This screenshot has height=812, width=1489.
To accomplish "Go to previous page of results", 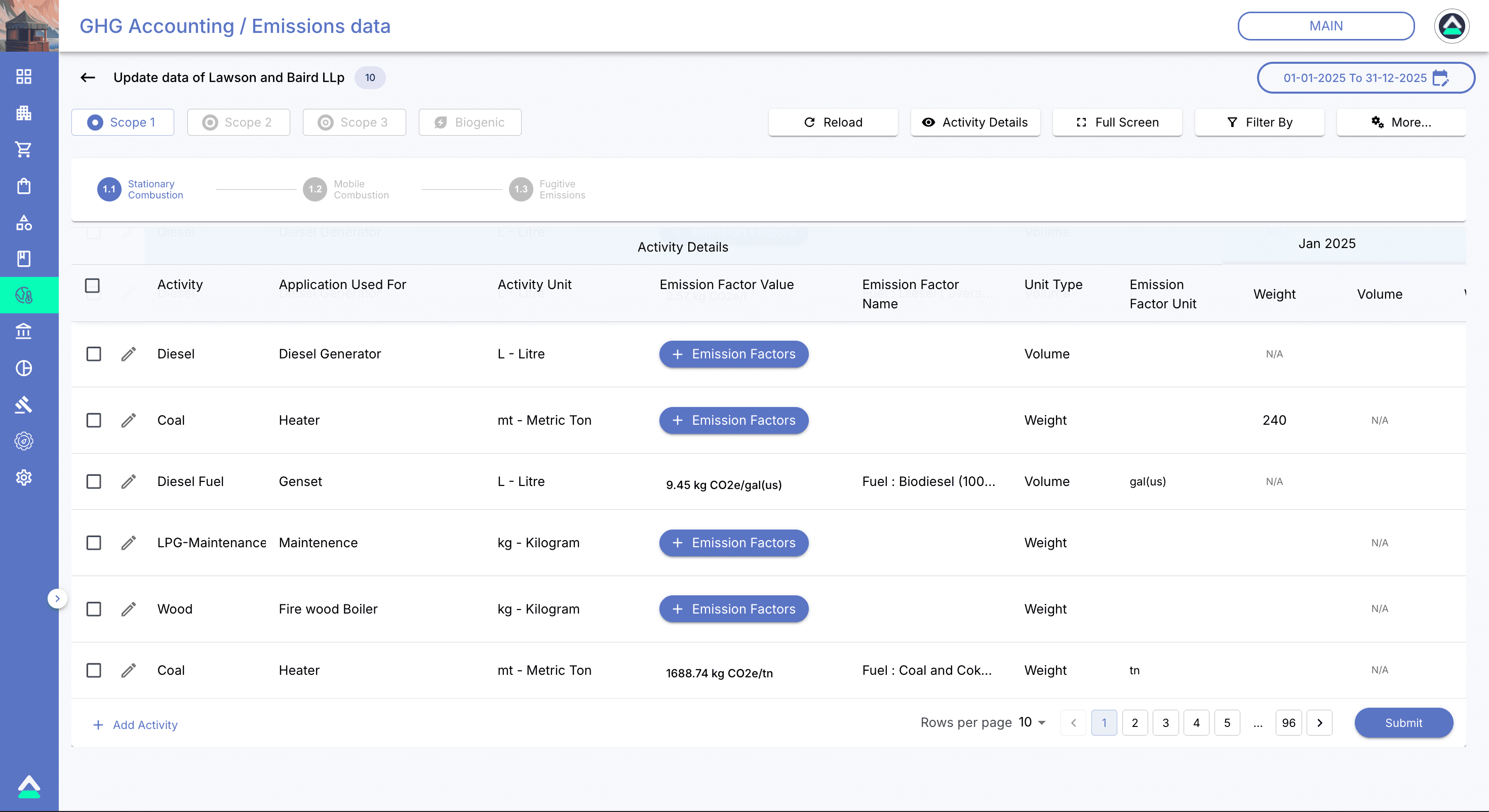I will pos(1073,723).
